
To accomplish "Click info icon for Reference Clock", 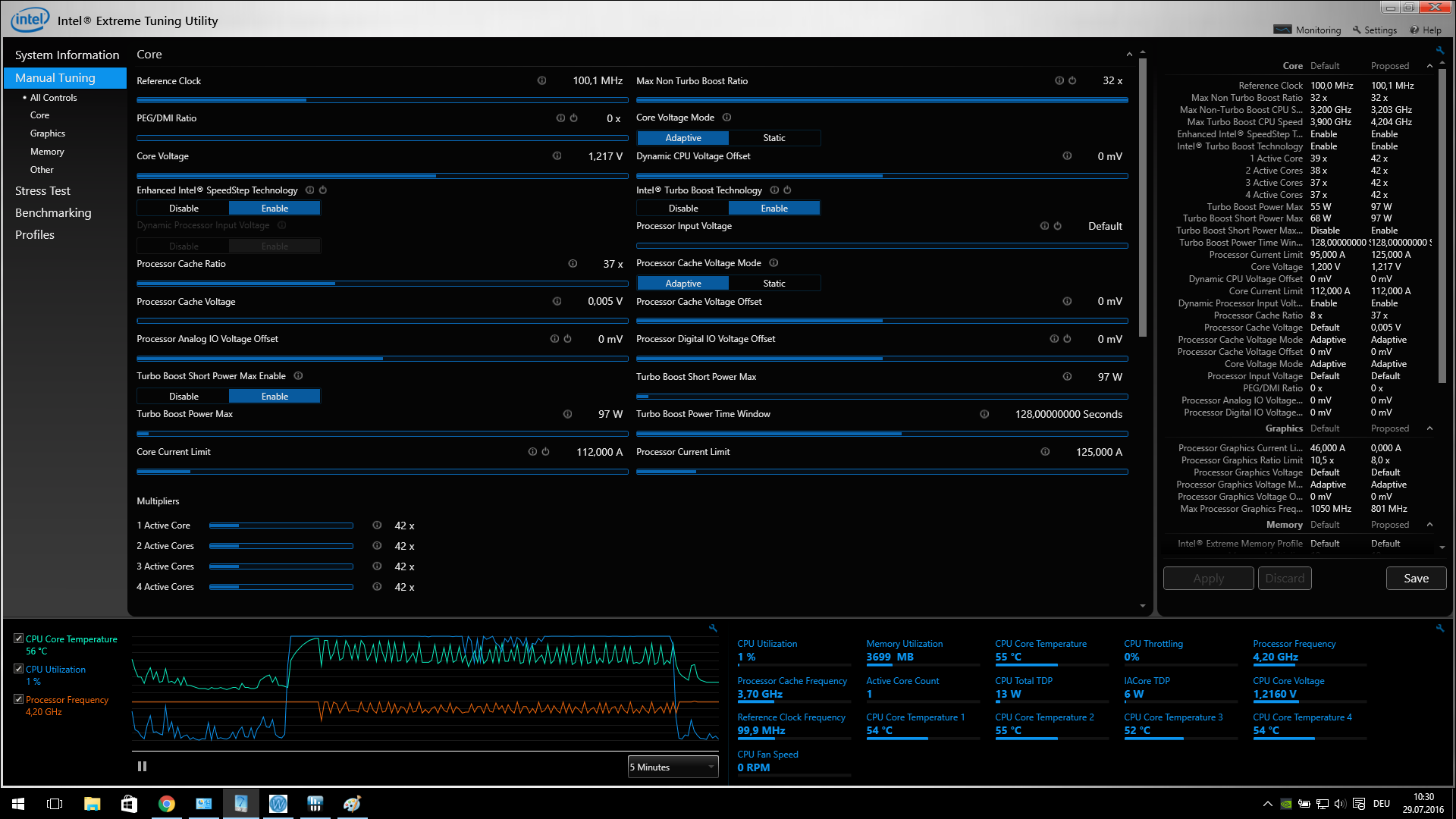I will click(541, 80).
